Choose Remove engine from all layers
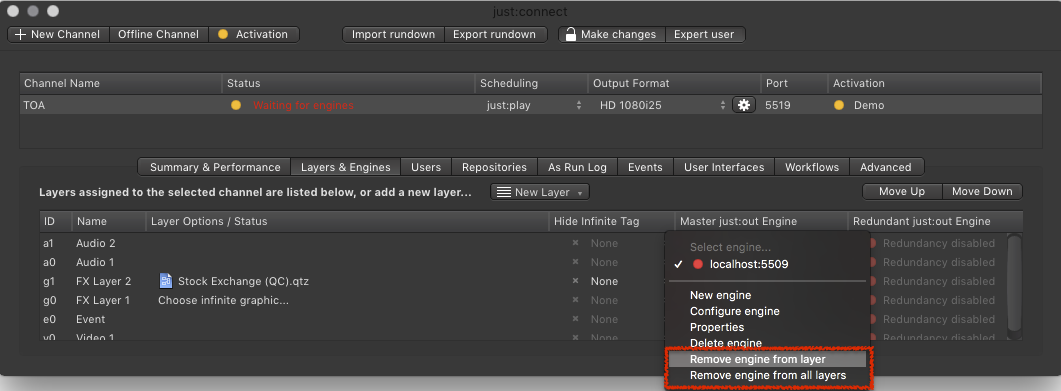 click(767, 375)
